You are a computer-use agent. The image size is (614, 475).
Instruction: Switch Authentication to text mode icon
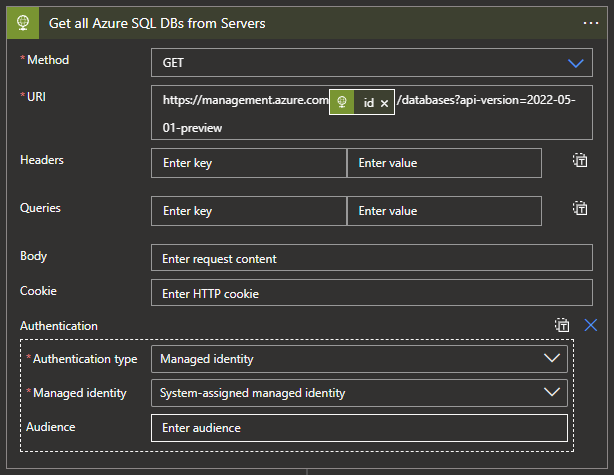[x=562, y=325]
